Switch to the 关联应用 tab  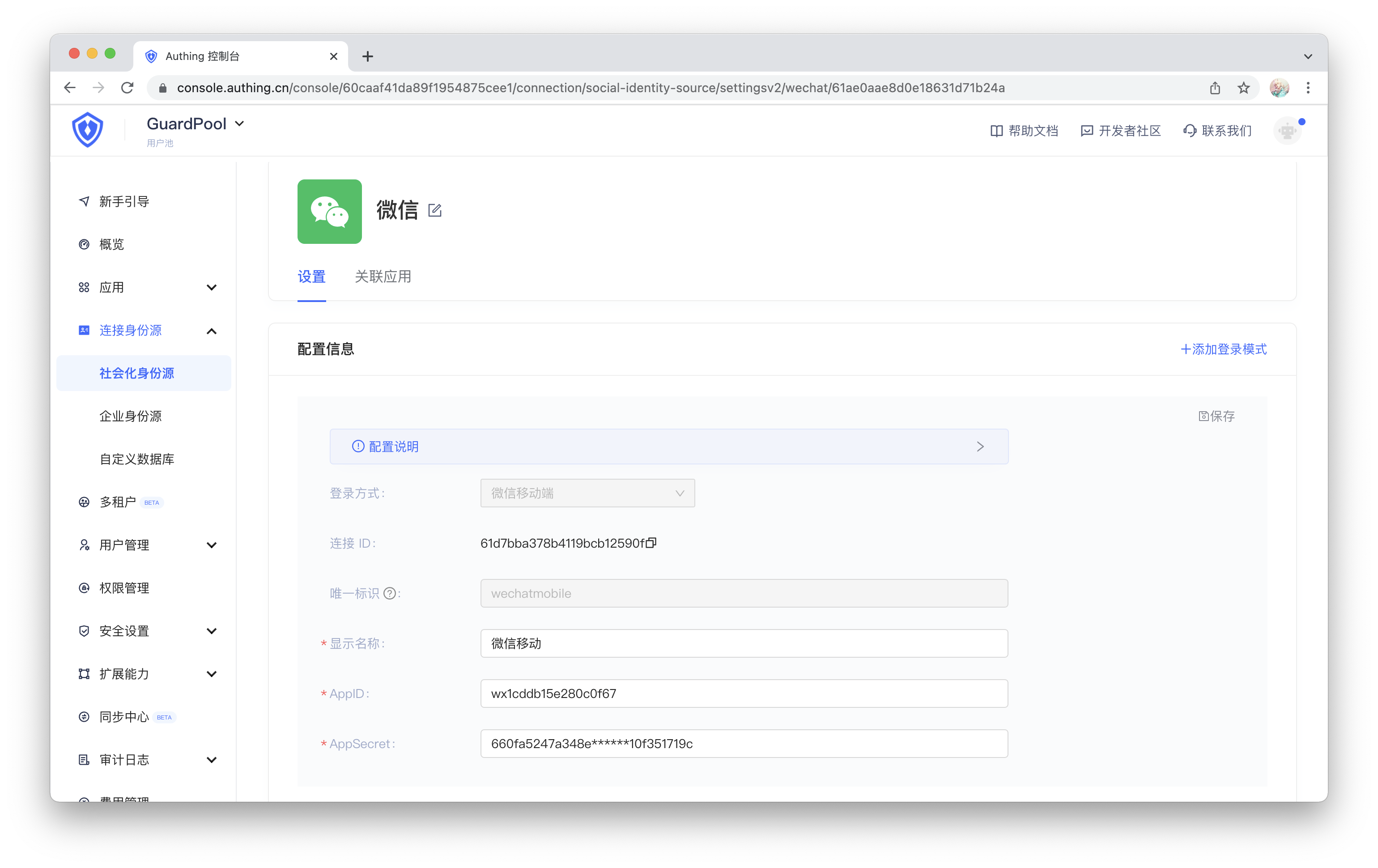382,277
